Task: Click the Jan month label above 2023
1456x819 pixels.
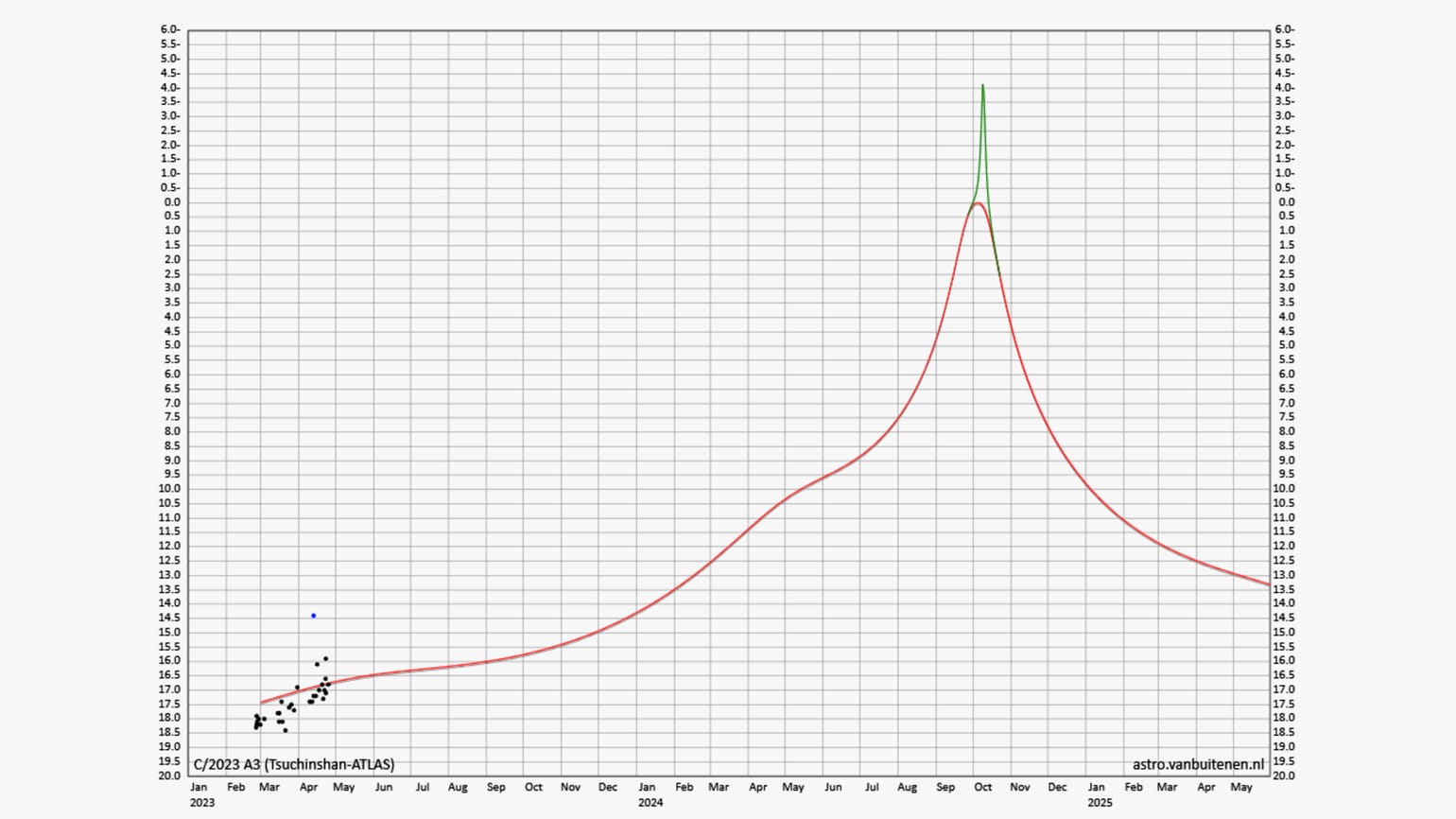Action: click(x=199, y=787)
